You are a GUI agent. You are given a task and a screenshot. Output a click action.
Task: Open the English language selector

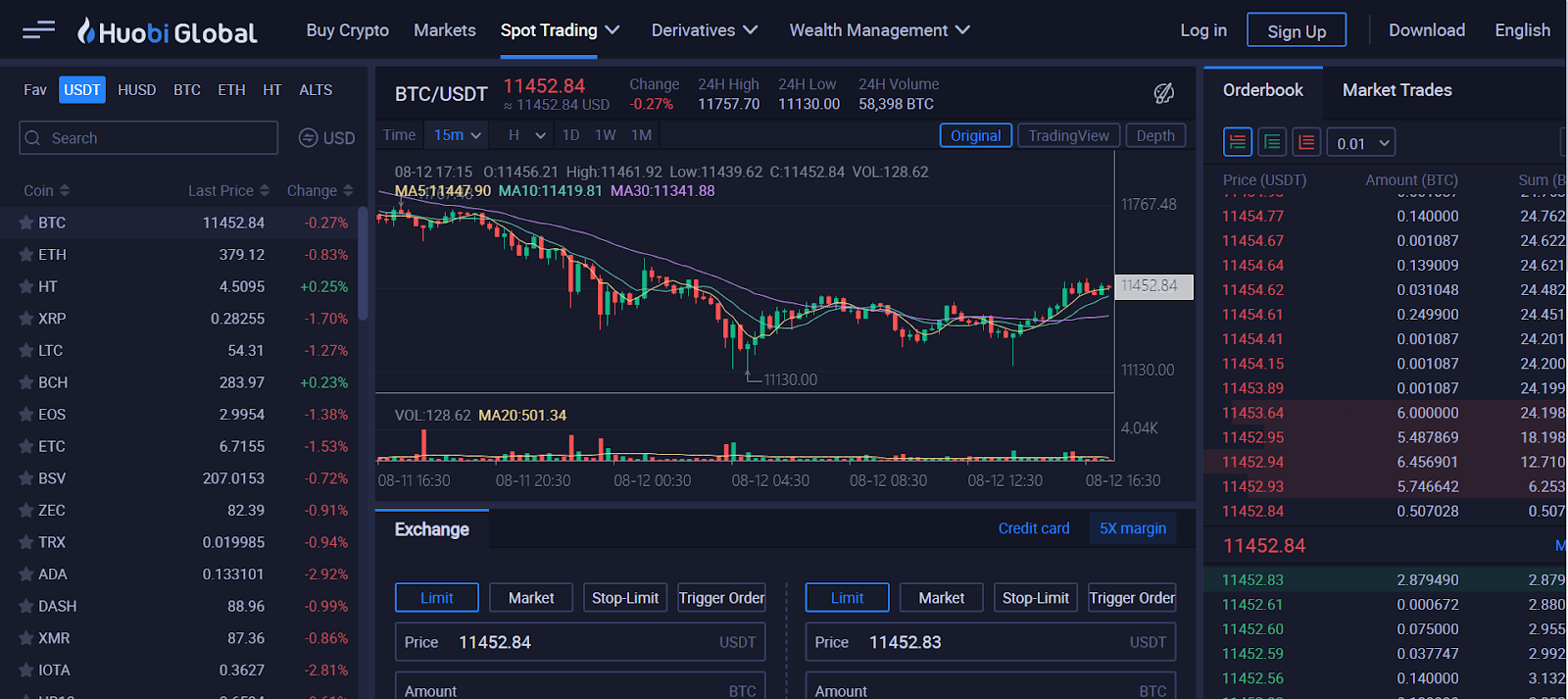tap(1522, 30)
